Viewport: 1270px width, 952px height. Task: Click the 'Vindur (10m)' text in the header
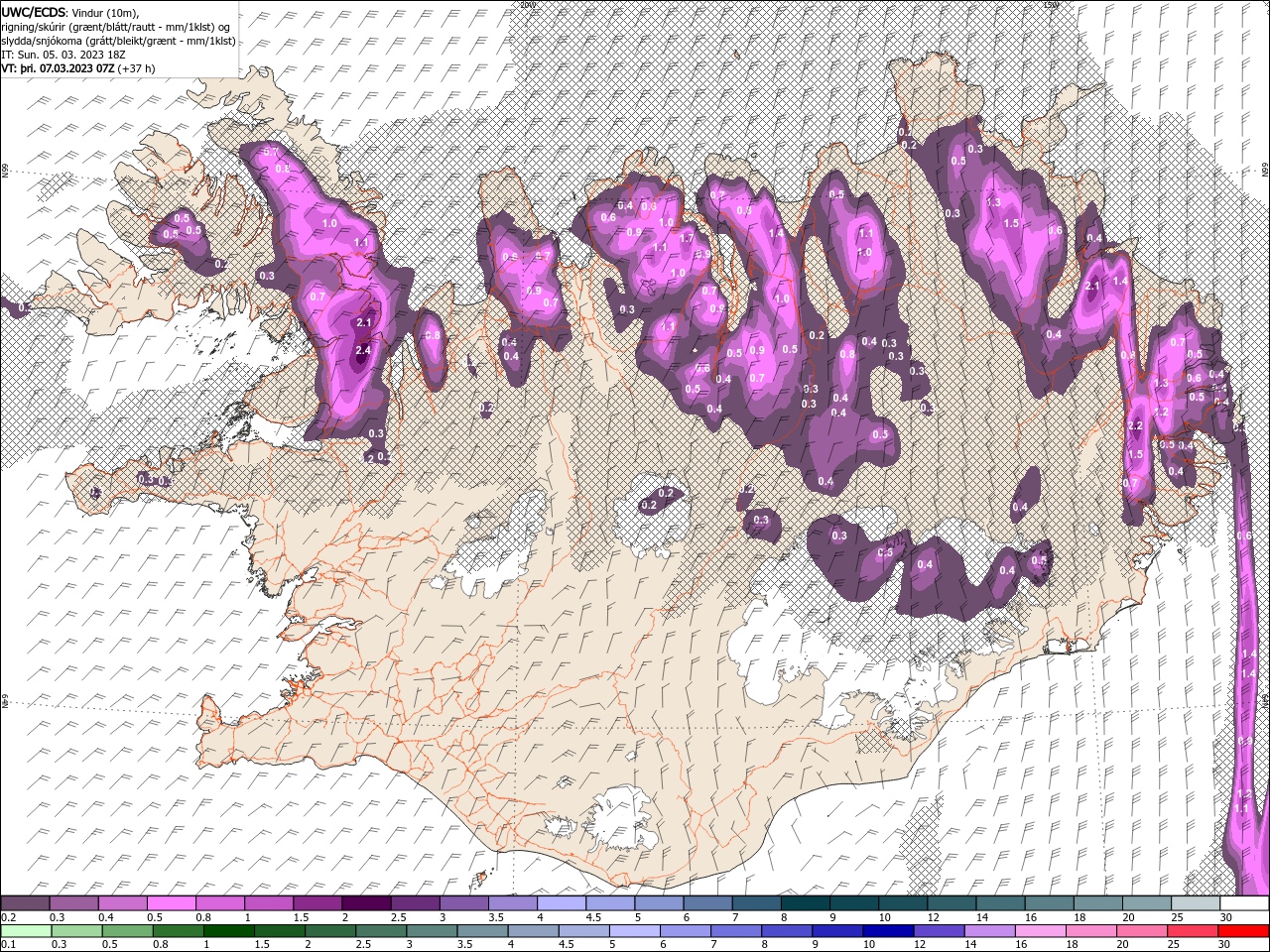point(107,12)
